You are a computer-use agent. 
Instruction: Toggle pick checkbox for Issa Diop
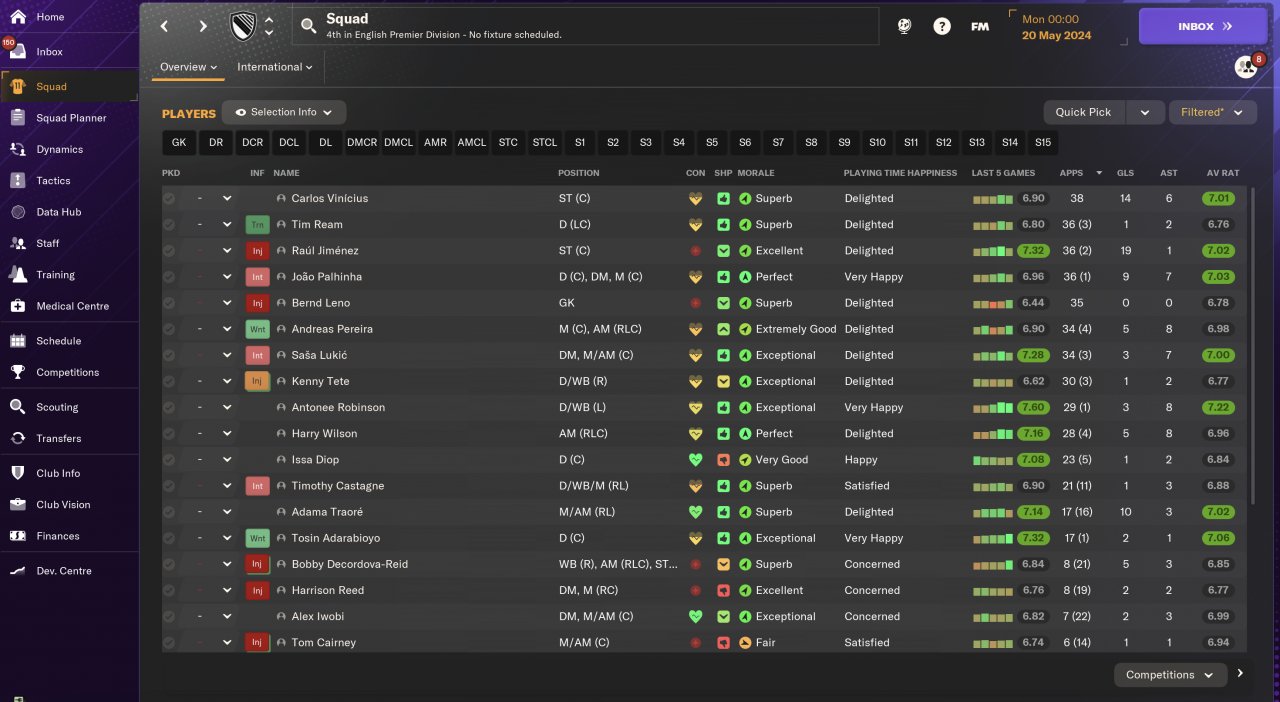[169, 460]
